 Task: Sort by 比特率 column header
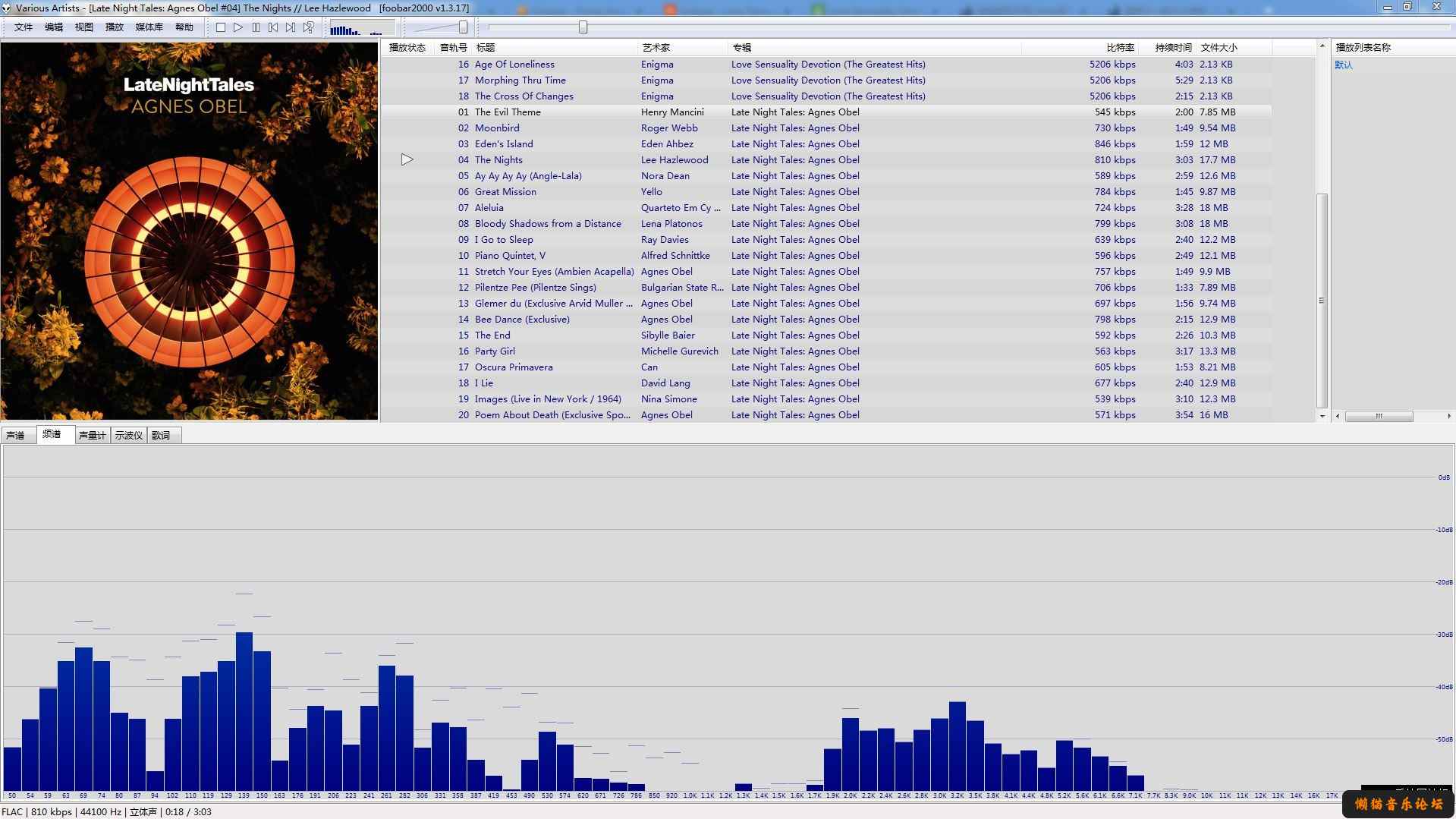click(1080, 47)
